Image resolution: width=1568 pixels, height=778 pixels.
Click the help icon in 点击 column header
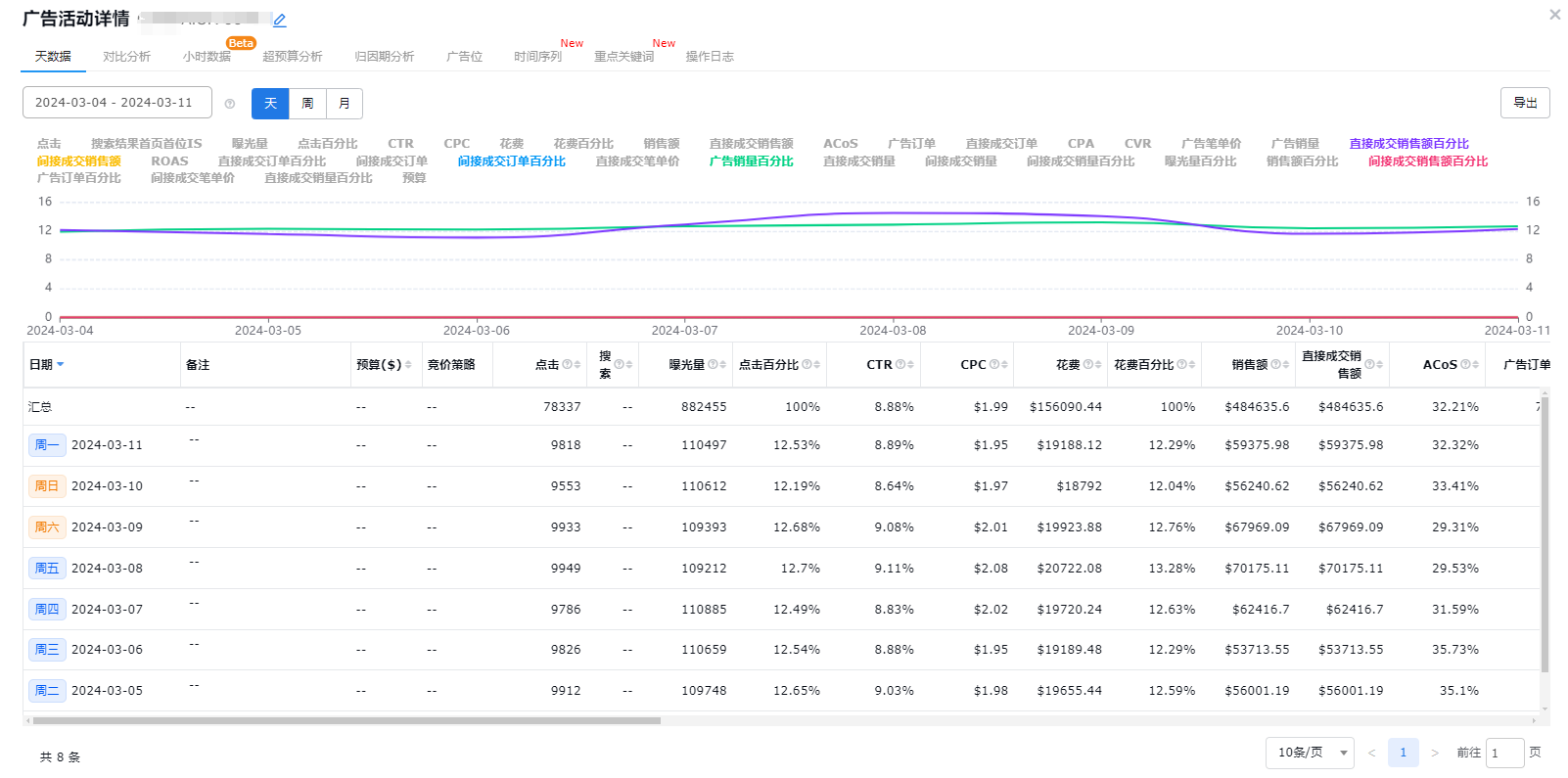(567, 364)
